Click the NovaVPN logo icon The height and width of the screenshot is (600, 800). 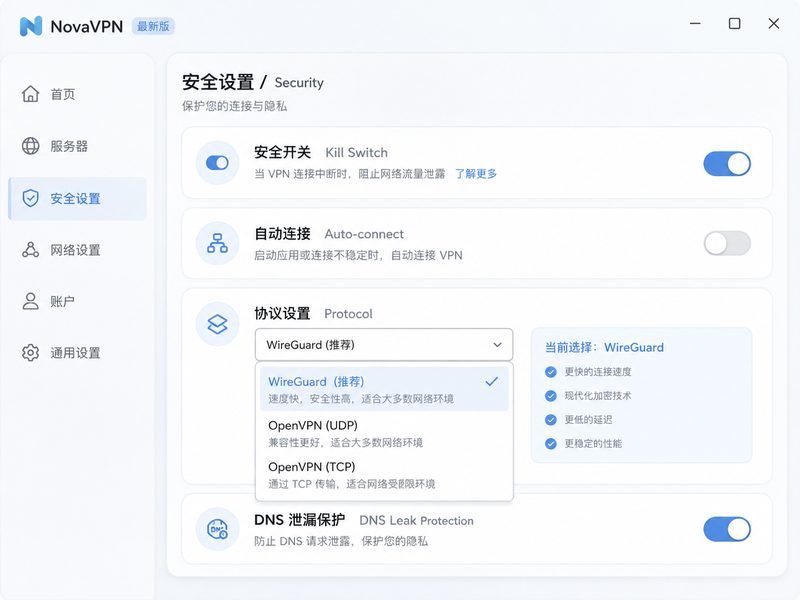pyautogui.click(x=31, y=26)
